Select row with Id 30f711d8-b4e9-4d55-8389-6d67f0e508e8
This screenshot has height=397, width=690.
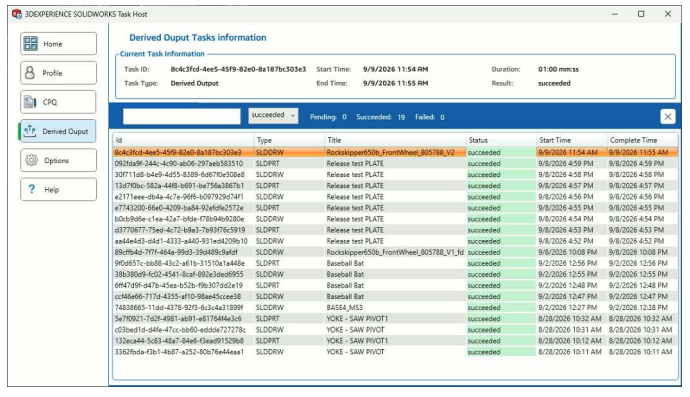[x=395, y=174]
